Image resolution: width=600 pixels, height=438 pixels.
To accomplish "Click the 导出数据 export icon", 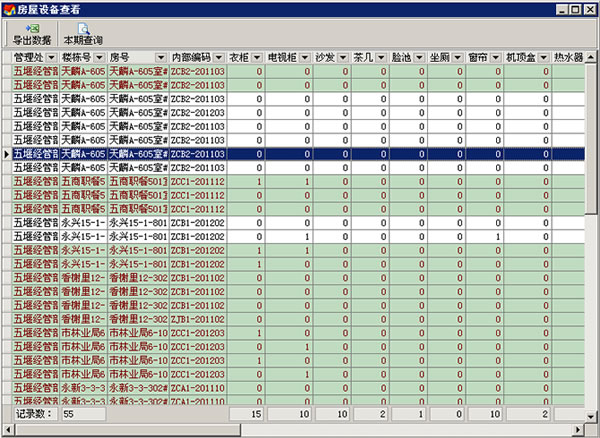I will [31, 29].
